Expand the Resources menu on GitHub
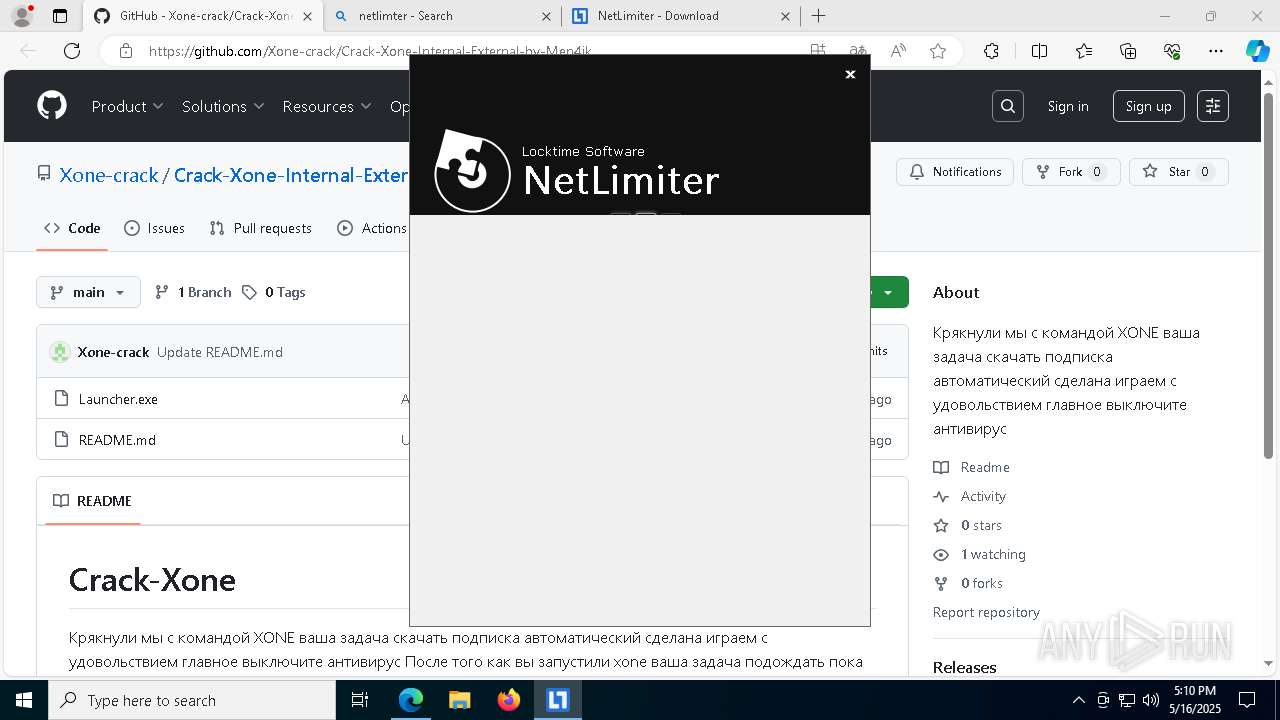1280x720 pixels. (327, 106)
